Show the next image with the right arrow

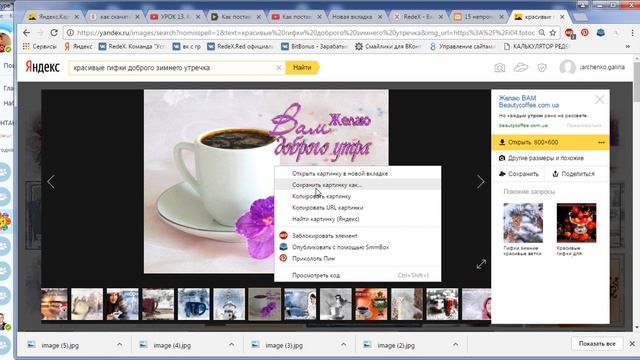coord(480,182)
